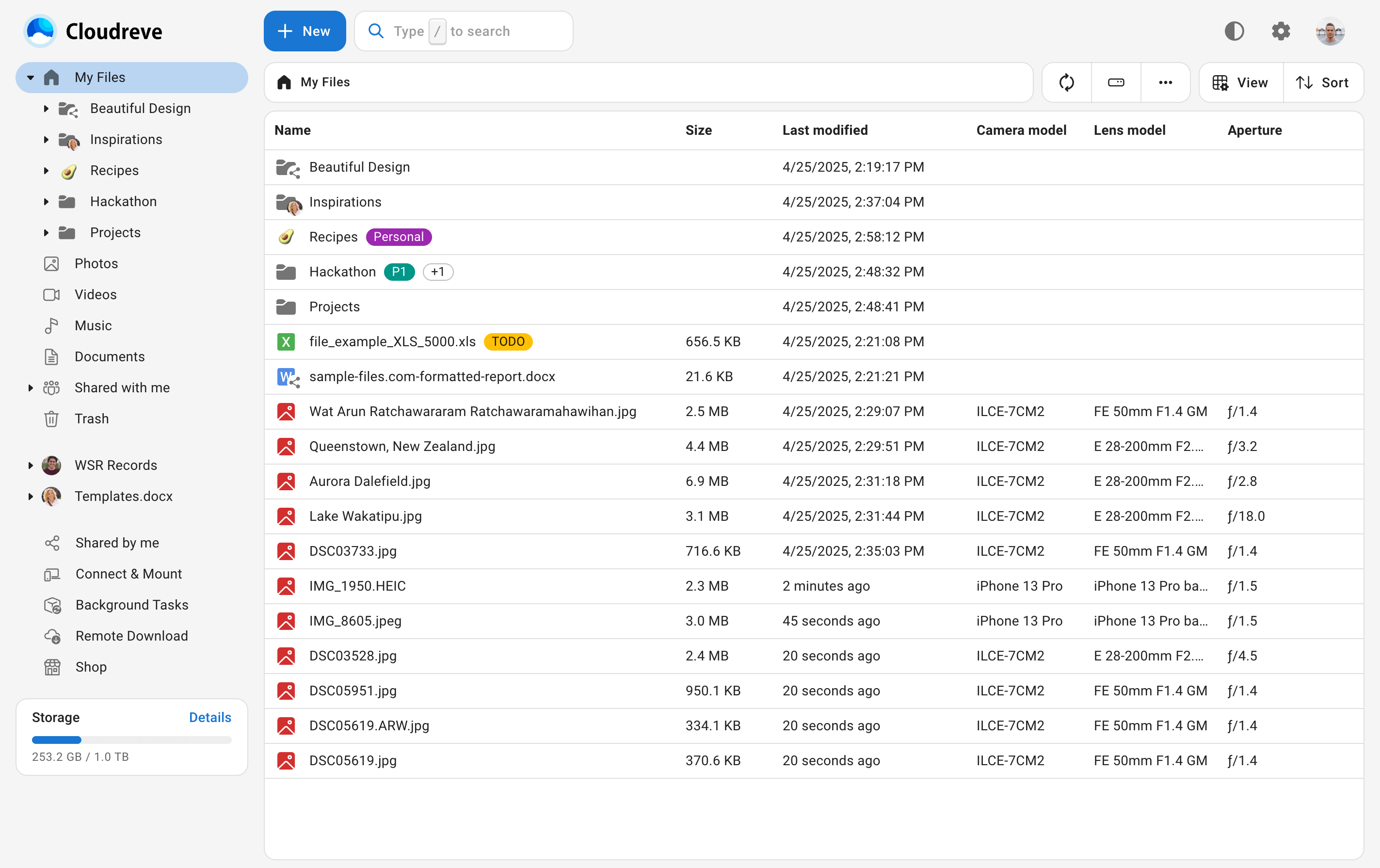The width and height of the screenshot is (1380, 868).
Task: Open Remote Download in sidebar
Action: coord(131,635)
